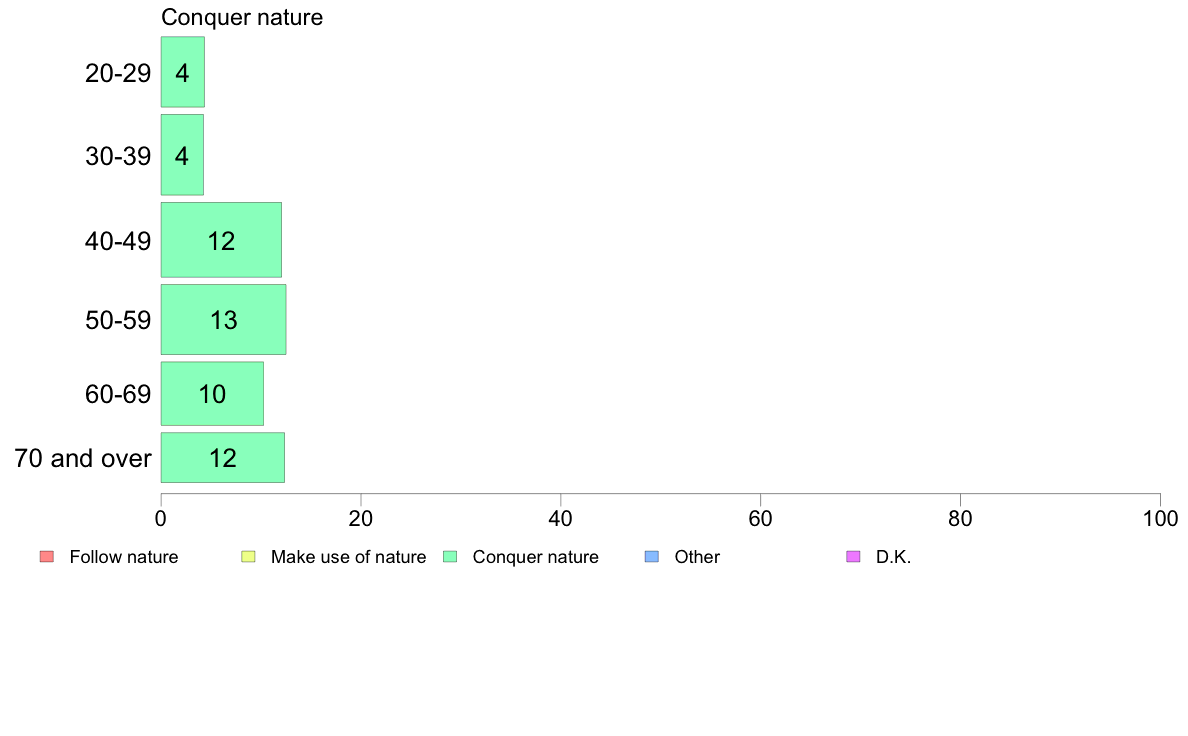
Task: Select the 70 and over bar
Action: click(x=223, y=457)
